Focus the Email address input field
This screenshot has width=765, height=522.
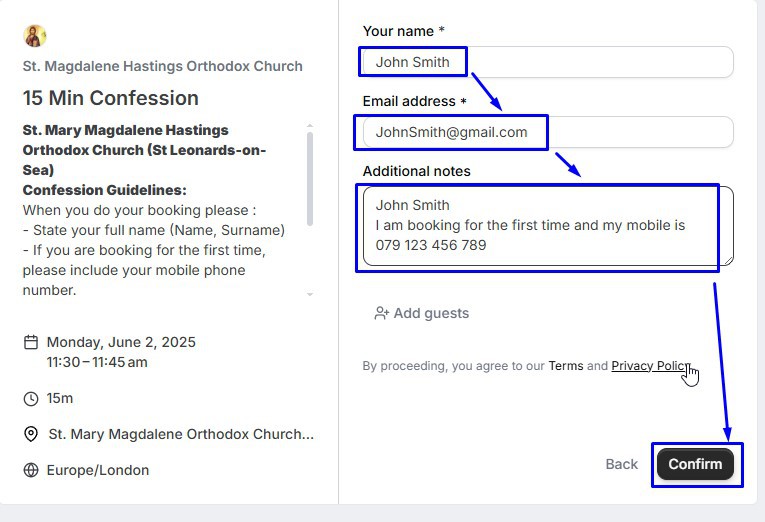point(547,132)
